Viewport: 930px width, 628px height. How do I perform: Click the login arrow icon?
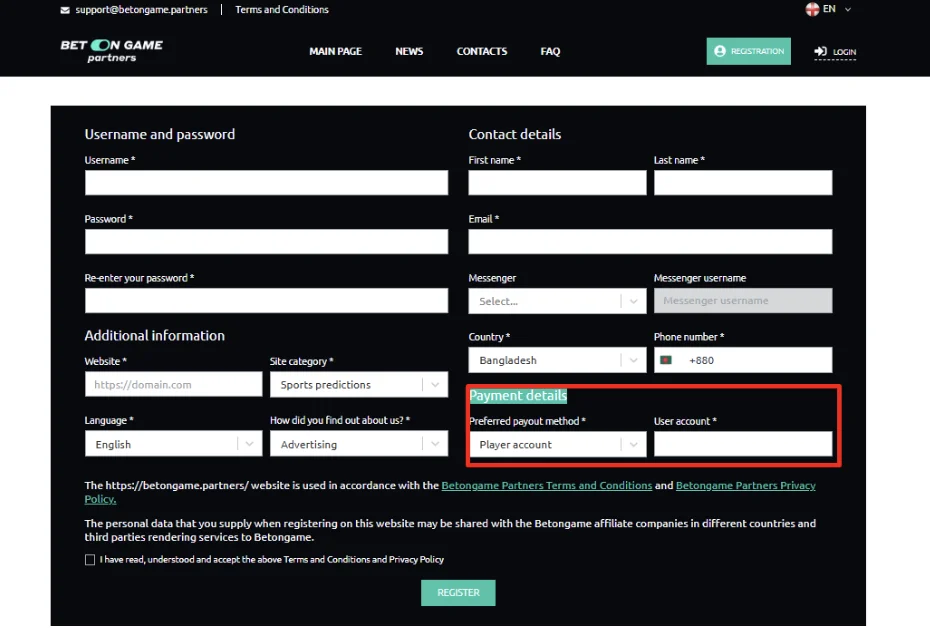pos(821,52)
